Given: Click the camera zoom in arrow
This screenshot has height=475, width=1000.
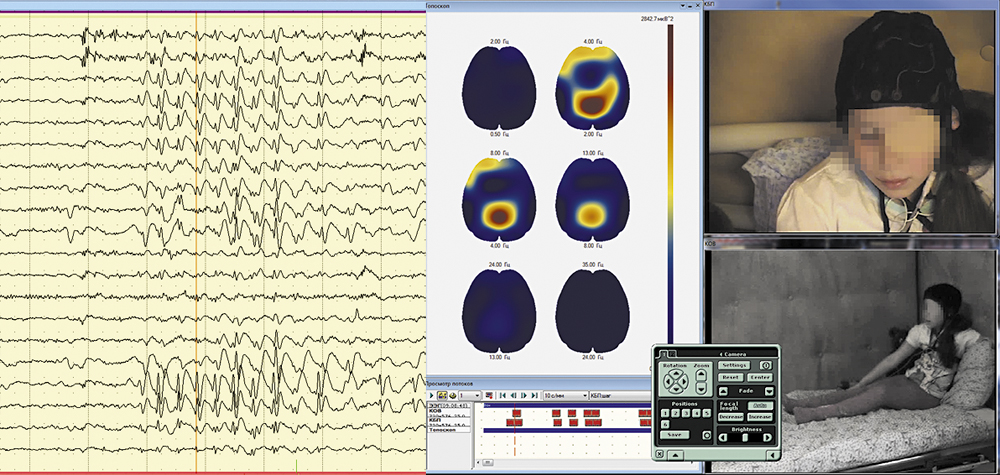Looking at the screenshot, I should [x=701, y=375].
